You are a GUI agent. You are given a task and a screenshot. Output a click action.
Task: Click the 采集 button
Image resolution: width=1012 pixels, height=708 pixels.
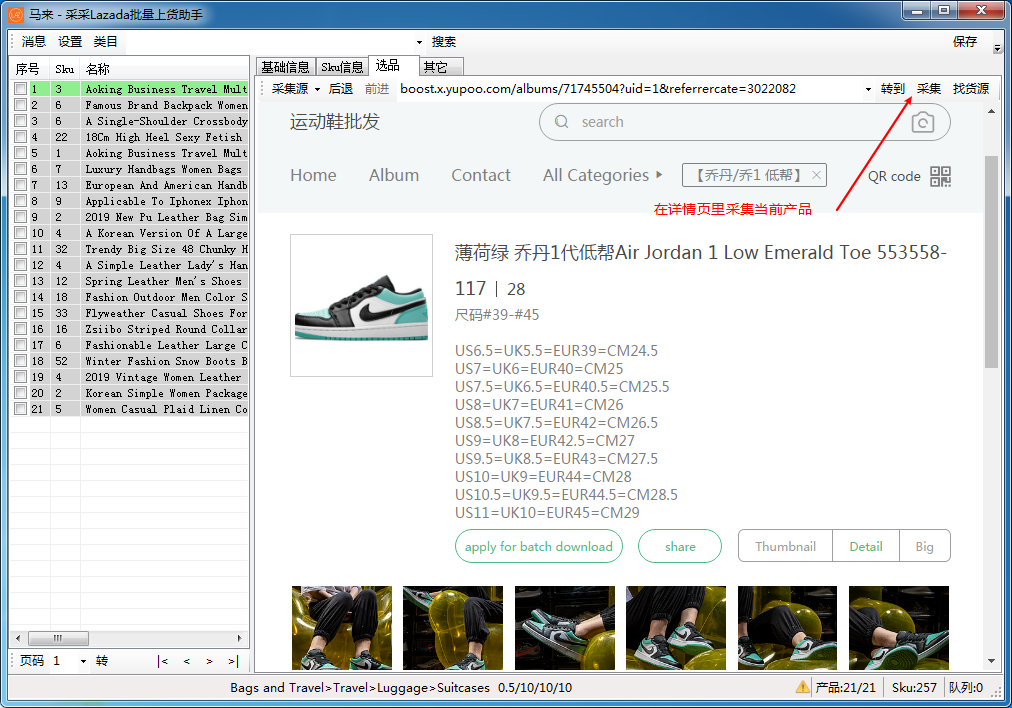coord(929,88)
